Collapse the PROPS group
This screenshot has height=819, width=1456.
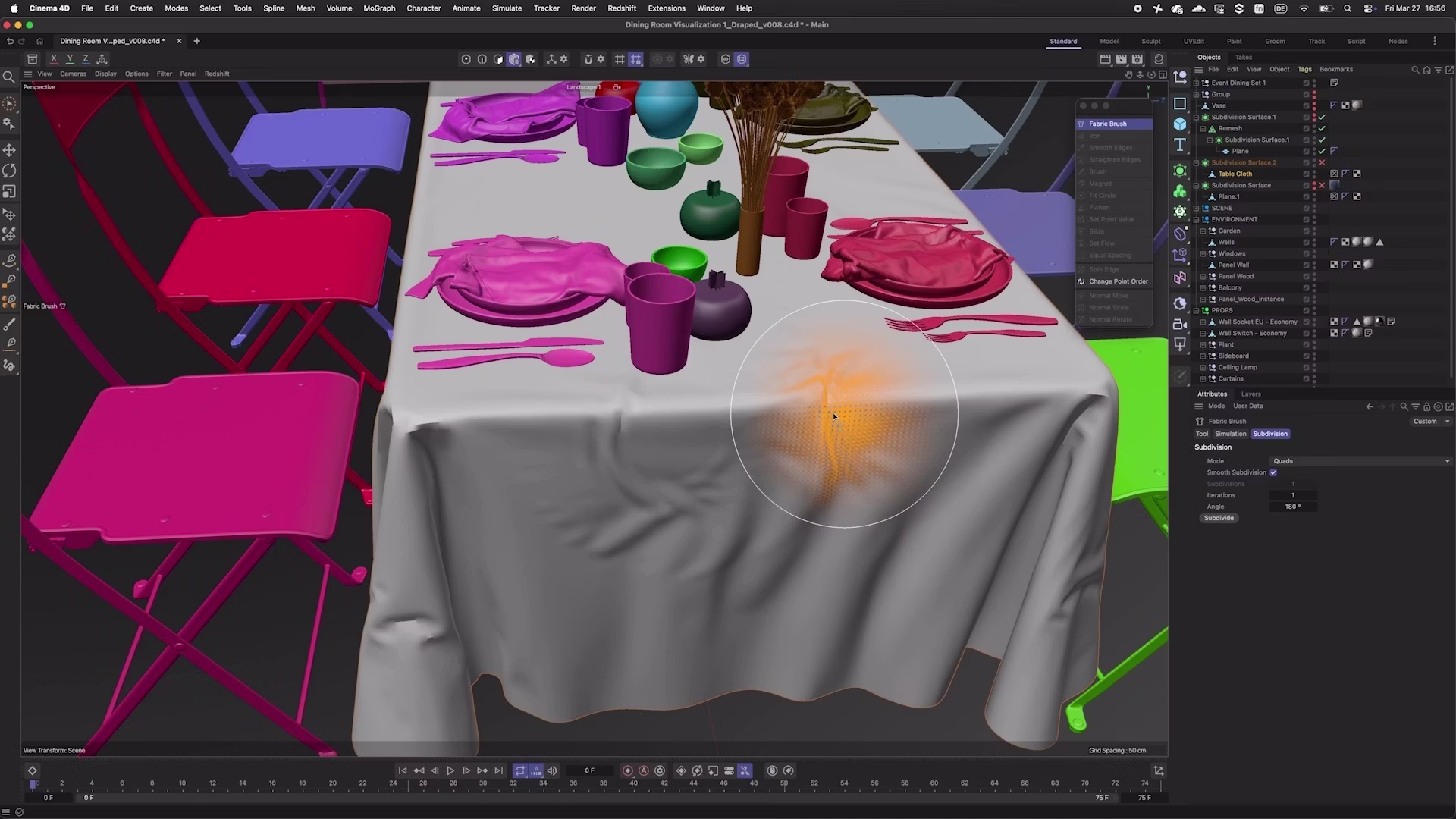(x=1197, y=310)
